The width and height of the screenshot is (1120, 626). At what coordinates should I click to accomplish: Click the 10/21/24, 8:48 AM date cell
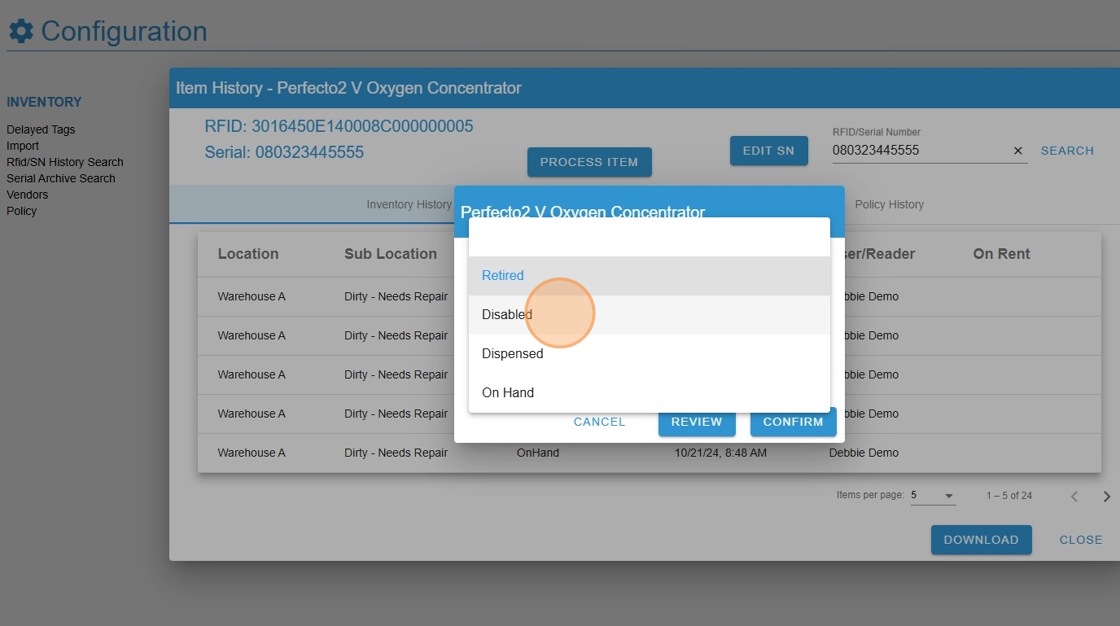(721, 452)
